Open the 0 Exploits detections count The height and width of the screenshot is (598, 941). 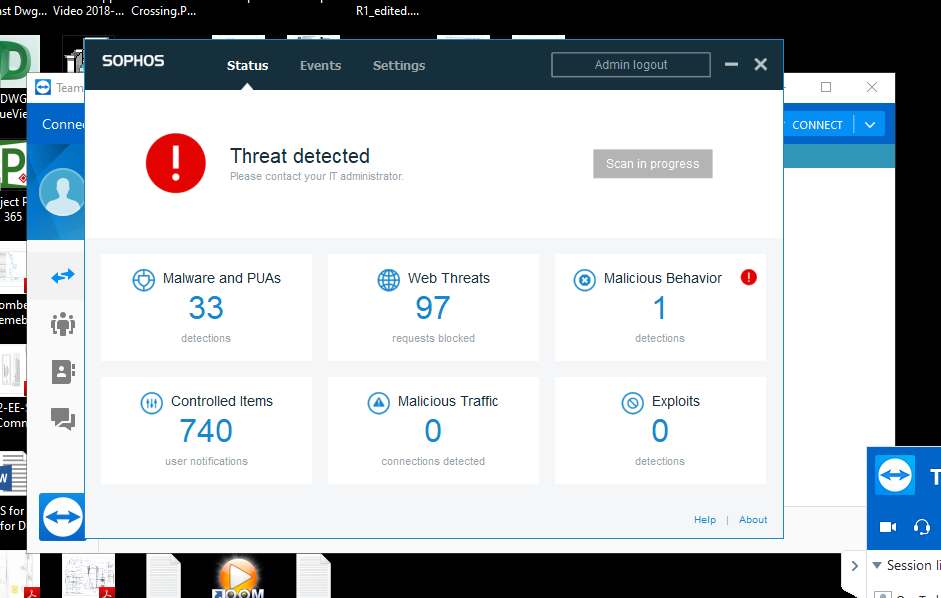click(x=660, y=431)
